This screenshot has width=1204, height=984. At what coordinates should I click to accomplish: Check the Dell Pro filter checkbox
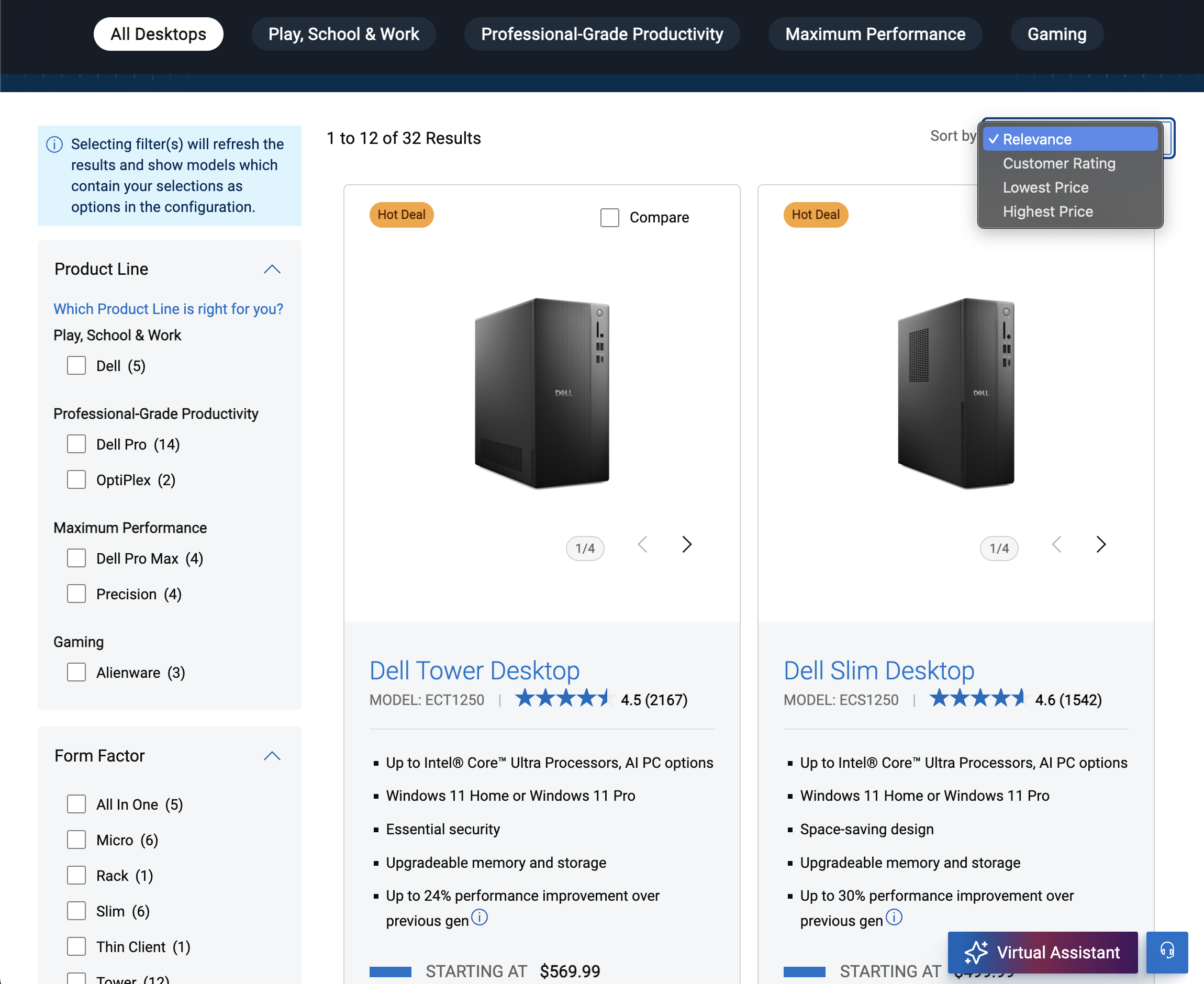click(76, 444)
